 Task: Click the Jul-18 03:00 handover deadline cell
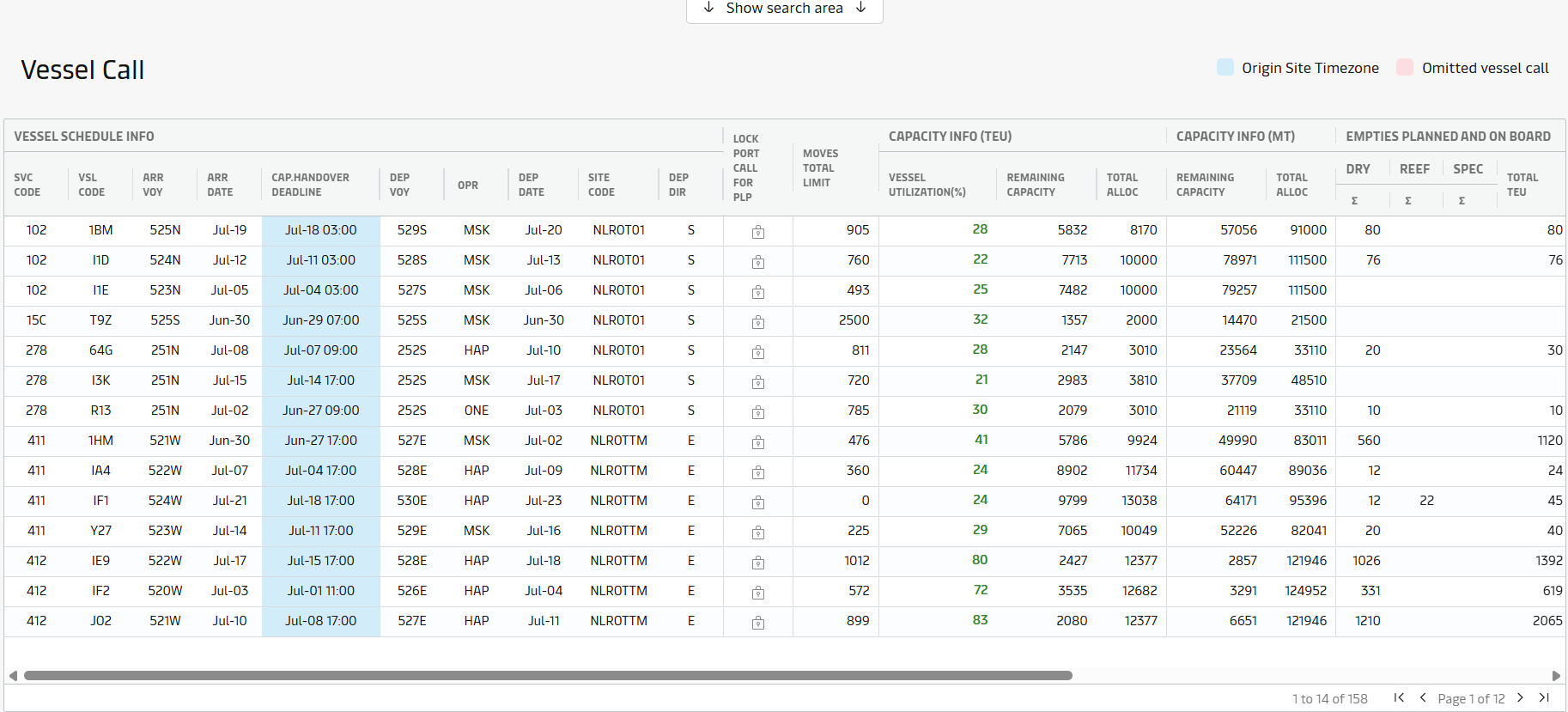[x=320, y=230]
